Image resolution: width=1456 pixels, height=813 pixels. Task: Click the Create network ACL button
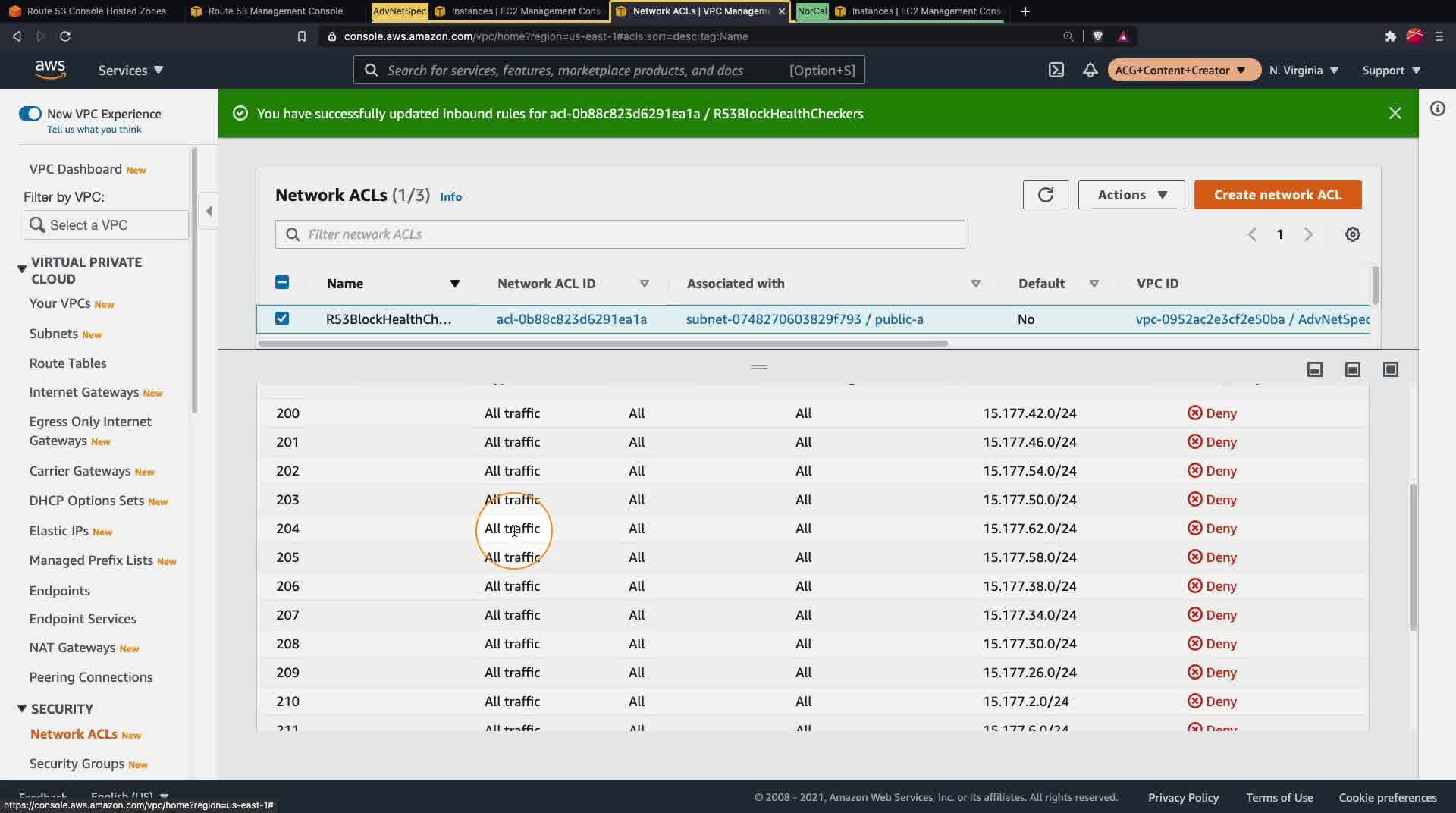[x=1277, y=195]
